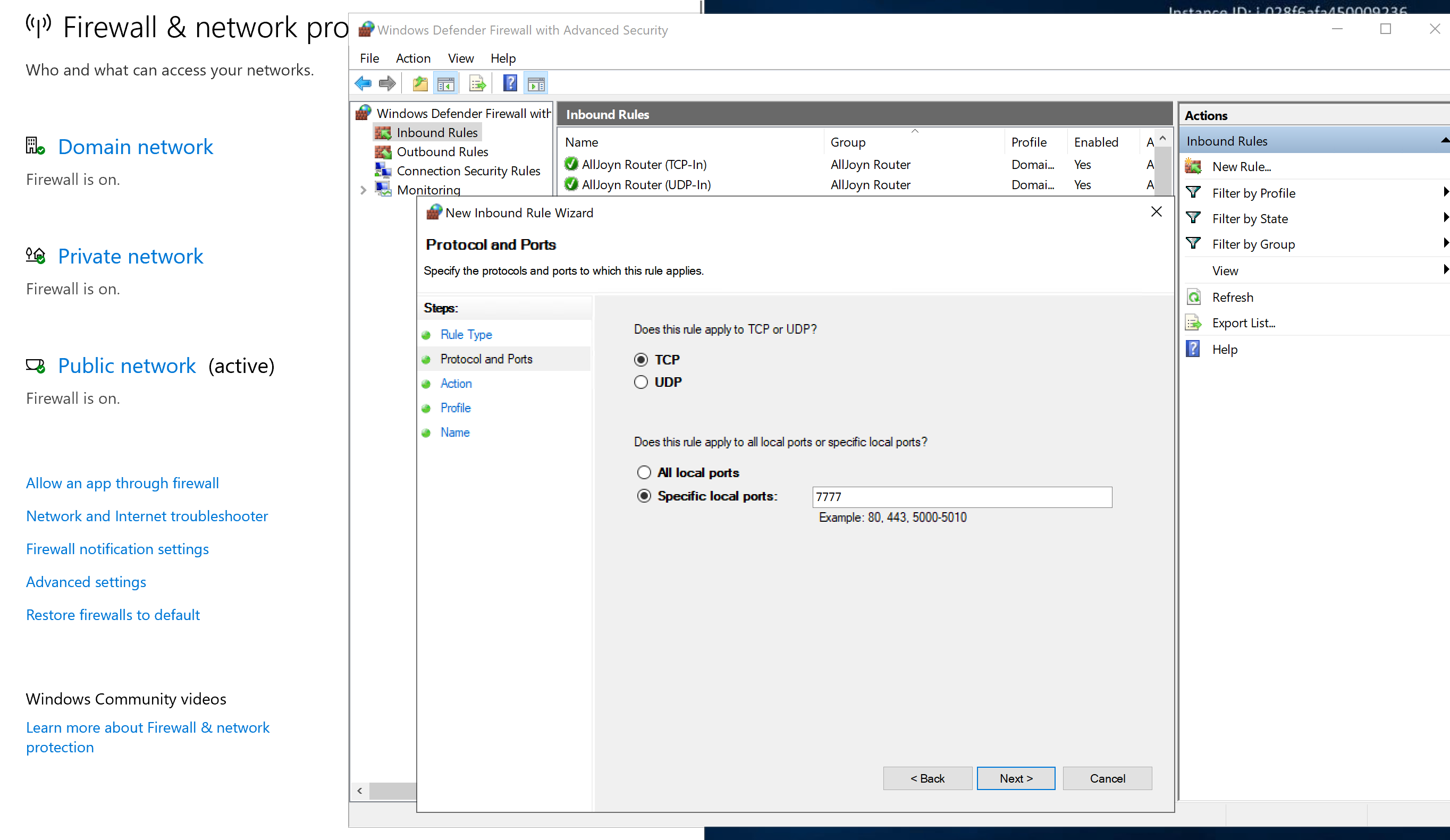Open the Action menu
Viewport: 1450px width, 840px height.
tap(412, 58)
